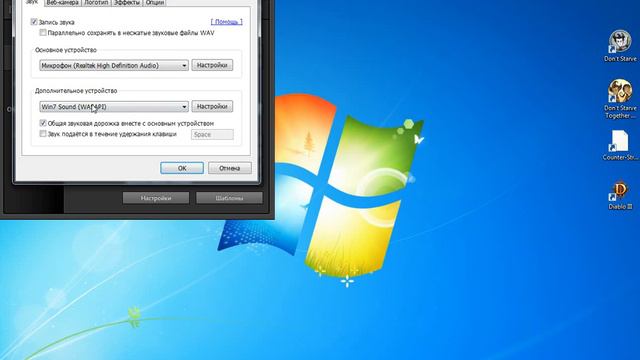Click the Основное устройство group label
Screen dimensions: 640x360
(66, 50)
